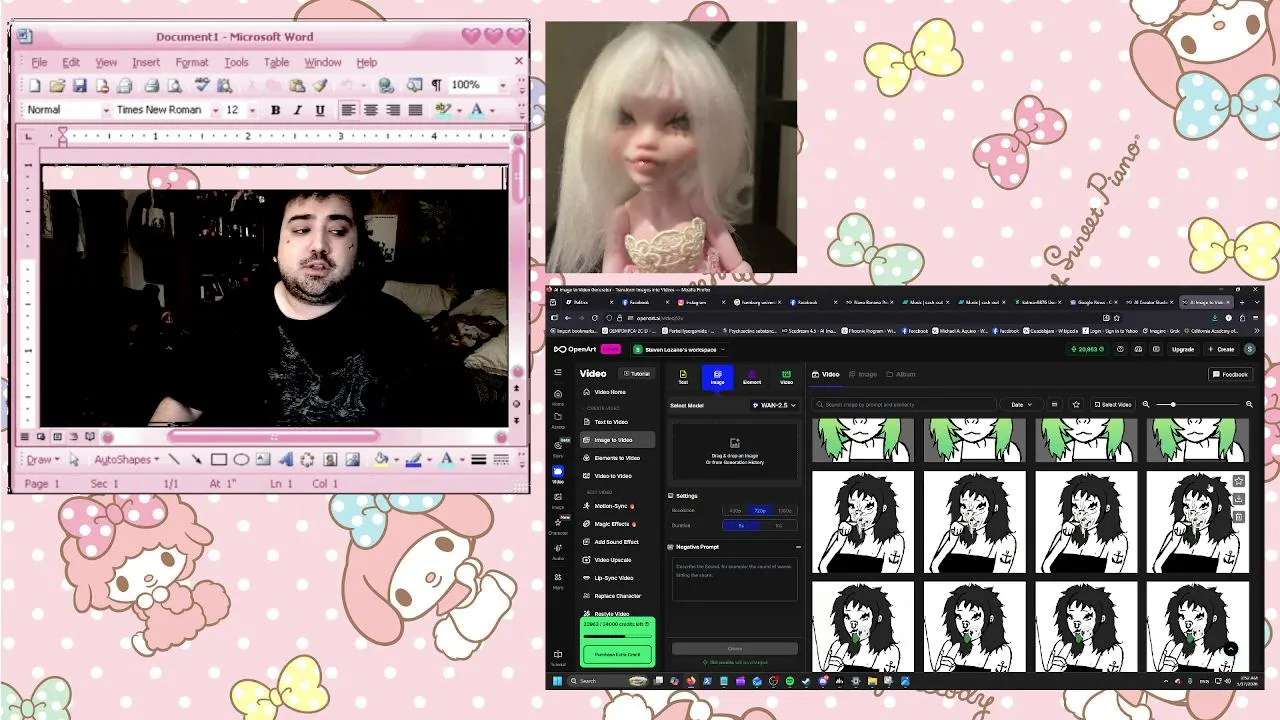
Task: Toggle Underline formatting in Word
Action: (x=320, y=110)
